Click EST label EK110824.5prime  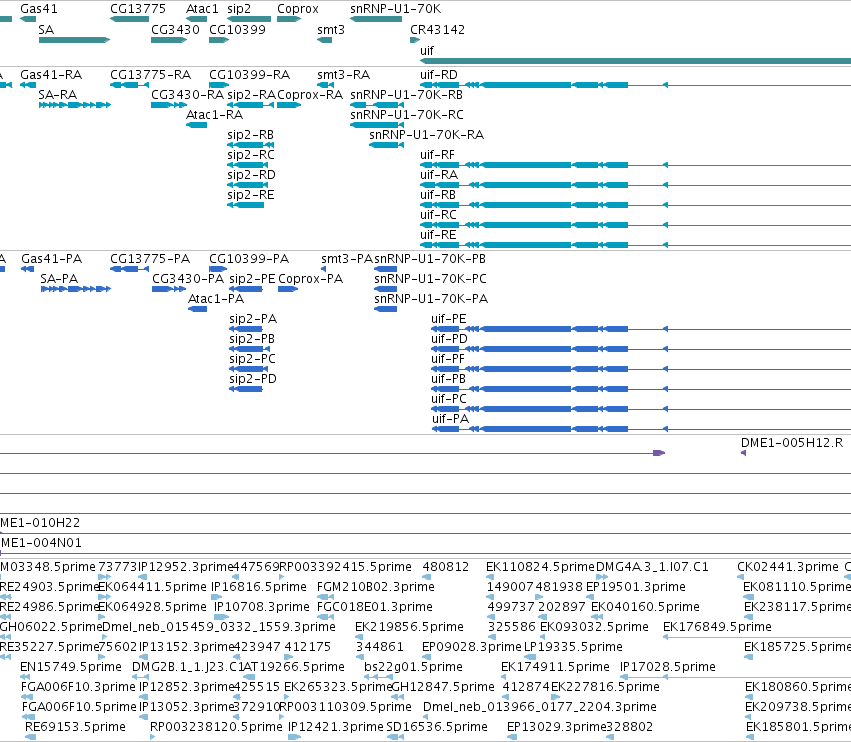pos(540,567)
